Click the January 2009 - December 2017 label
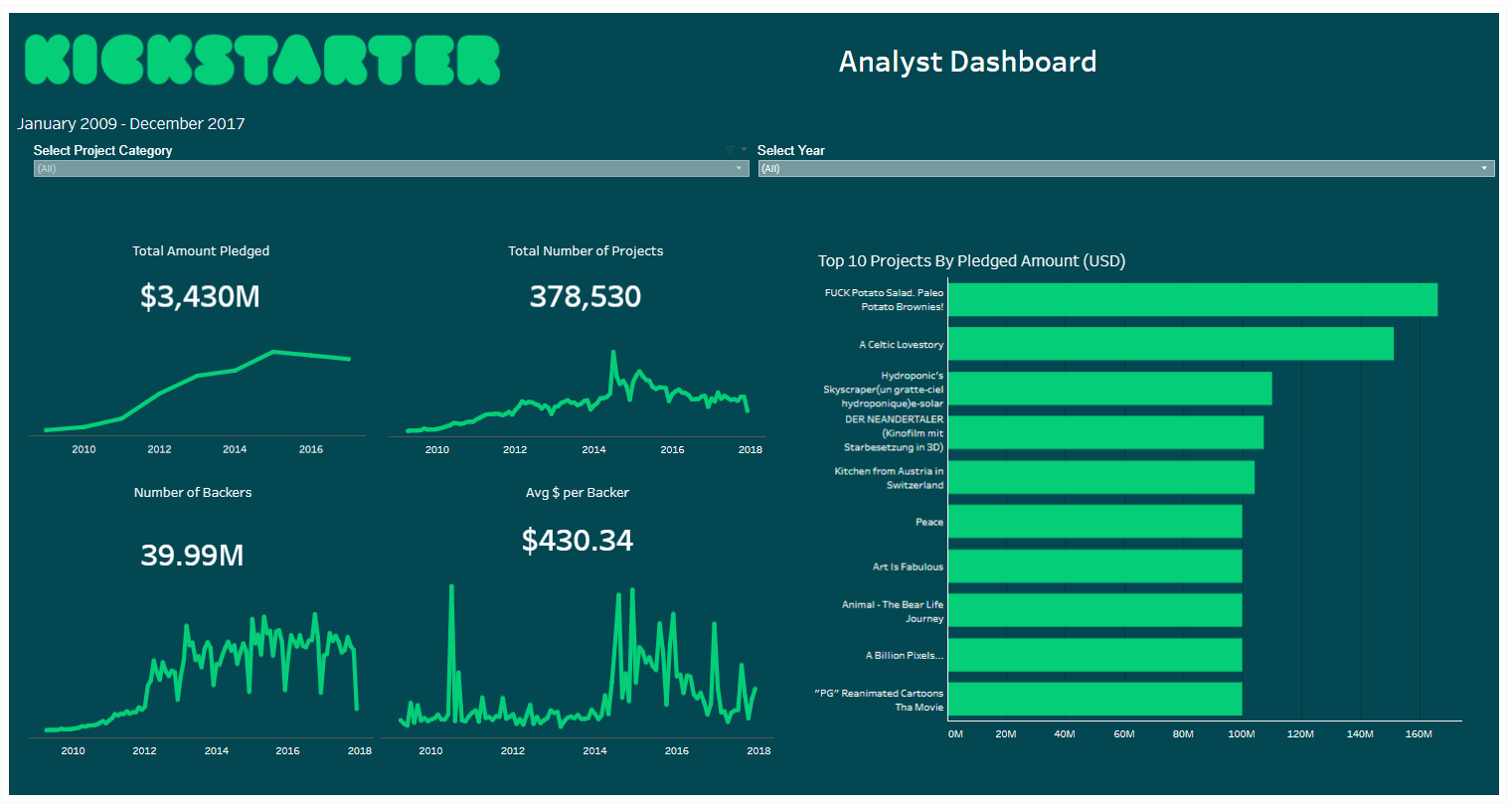The width and height of the screenshot is (1512, 803). 130,123
